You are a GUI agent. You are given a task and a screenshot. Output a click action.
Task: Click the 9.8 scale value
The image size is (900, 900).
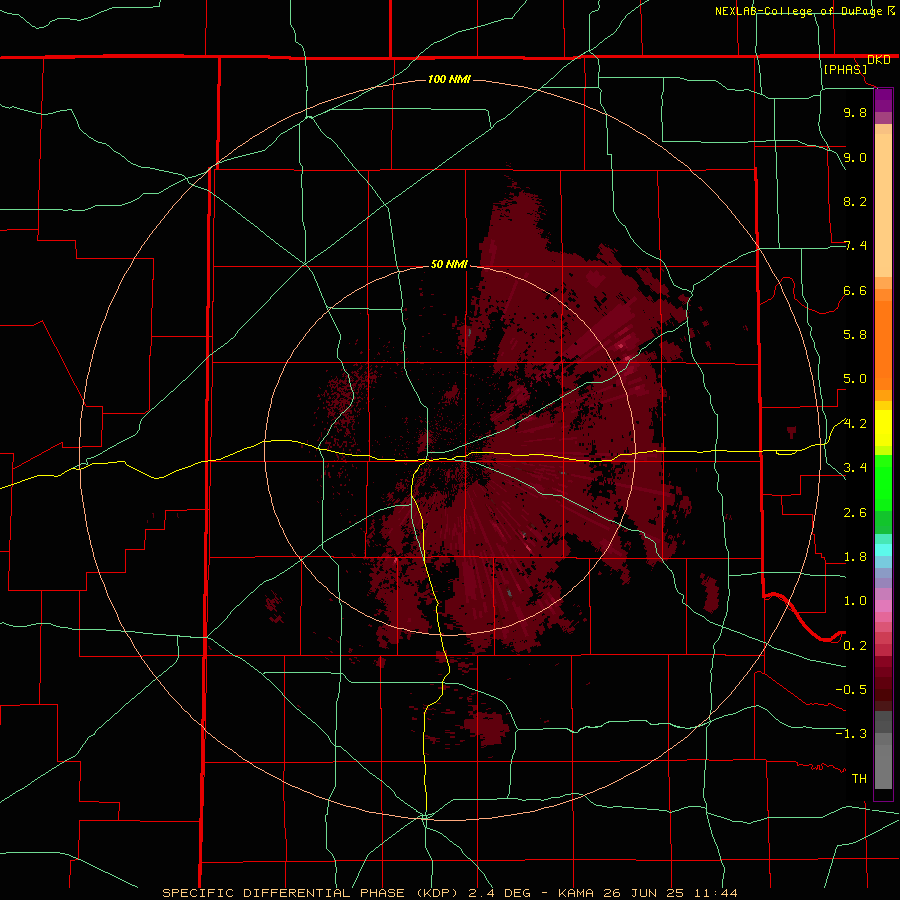coord(855,112)
